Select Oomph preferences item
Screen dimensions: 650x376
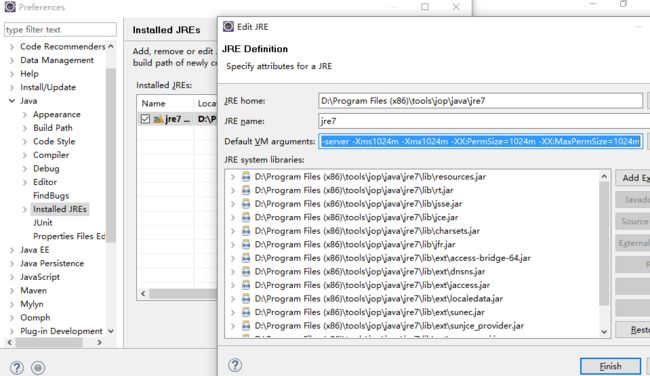(35, 318)
